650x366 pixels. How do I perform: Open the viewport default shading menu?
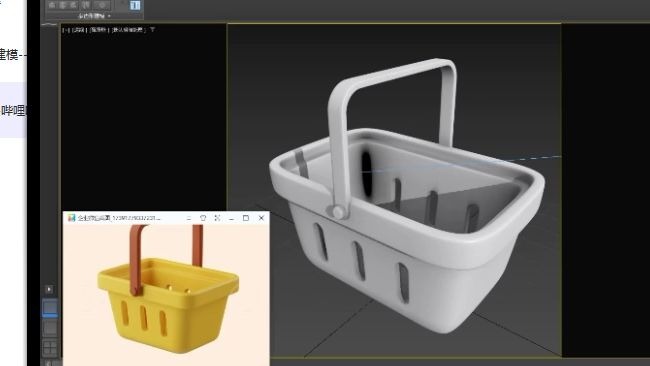coord(129,30)
